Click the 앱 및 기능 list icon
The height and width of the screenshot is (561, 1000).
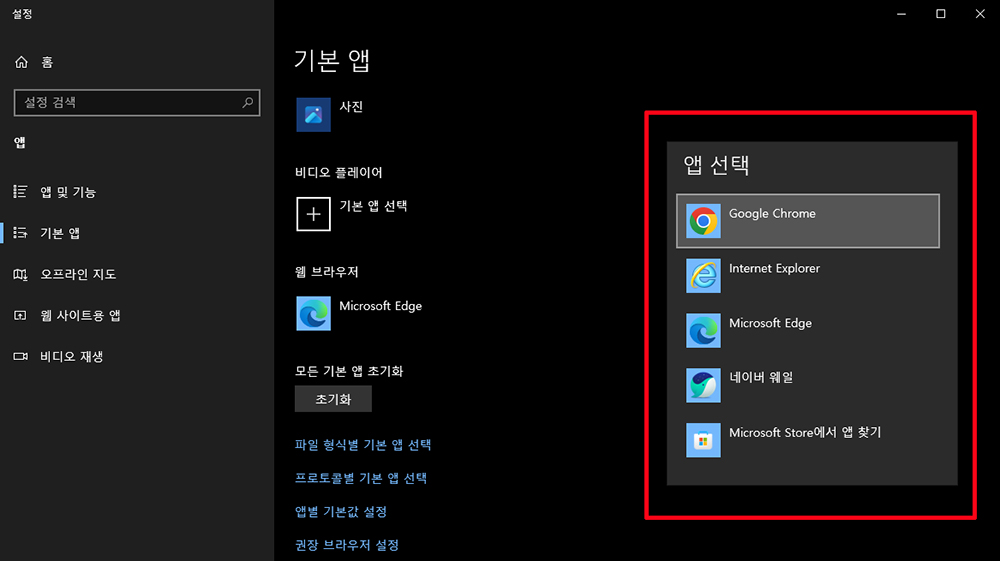coord(20,191)
